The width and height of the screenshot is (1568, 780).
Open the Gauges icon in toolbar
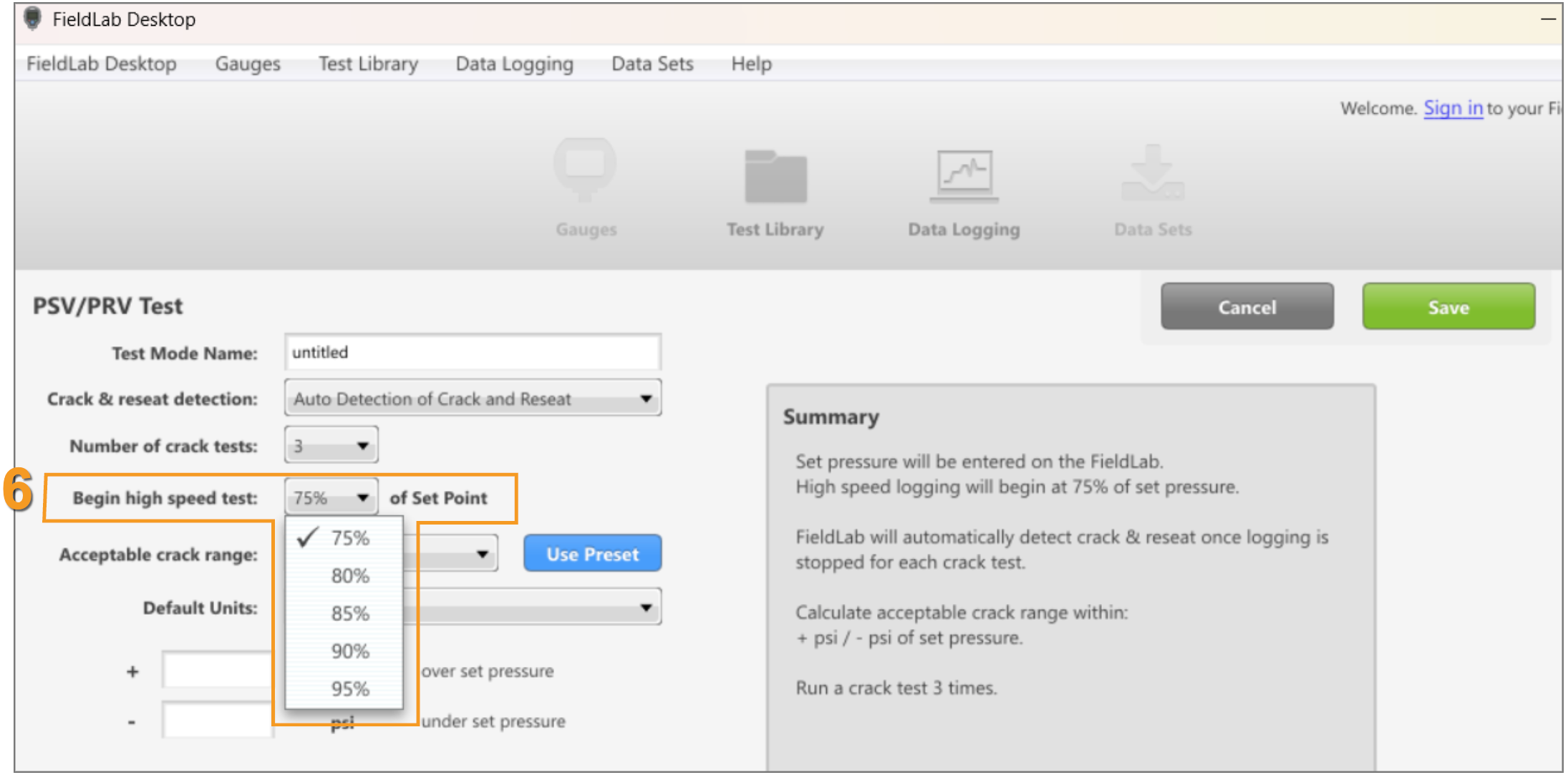pos(585,170)
